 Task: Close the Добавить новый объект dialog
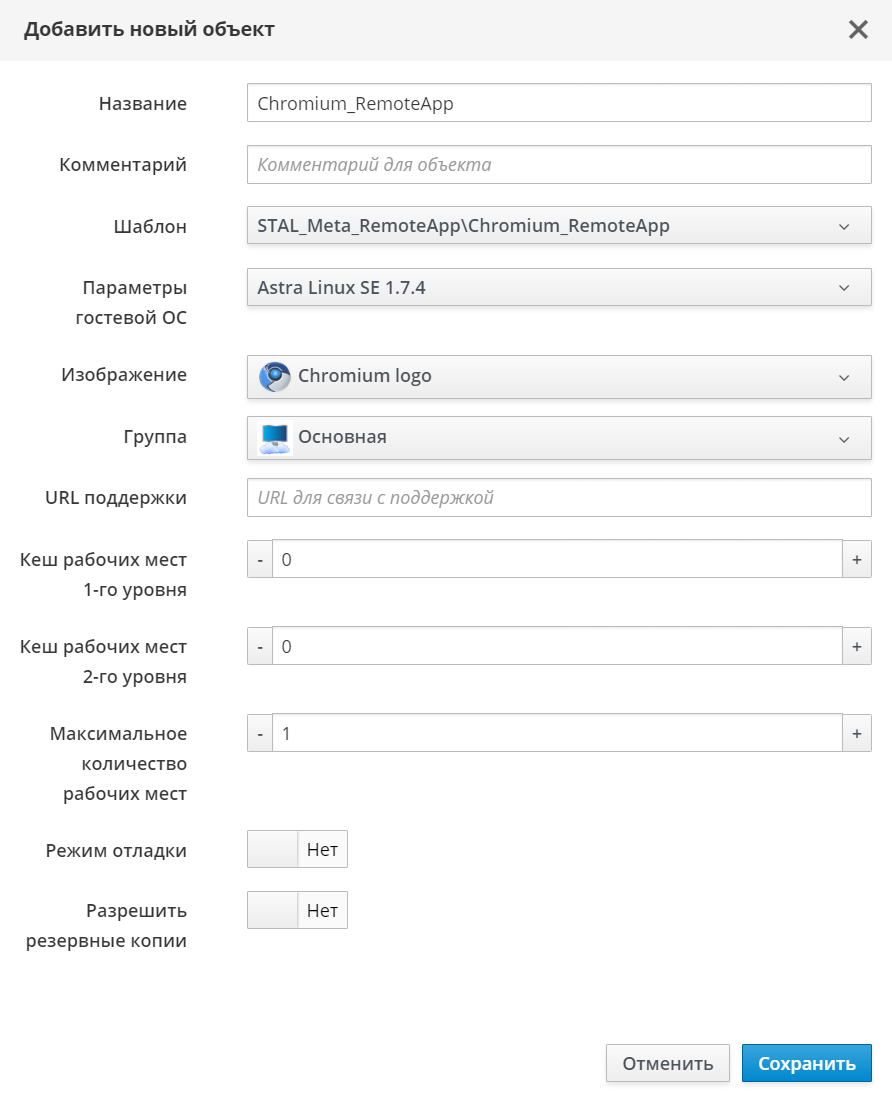pos(858,30)
